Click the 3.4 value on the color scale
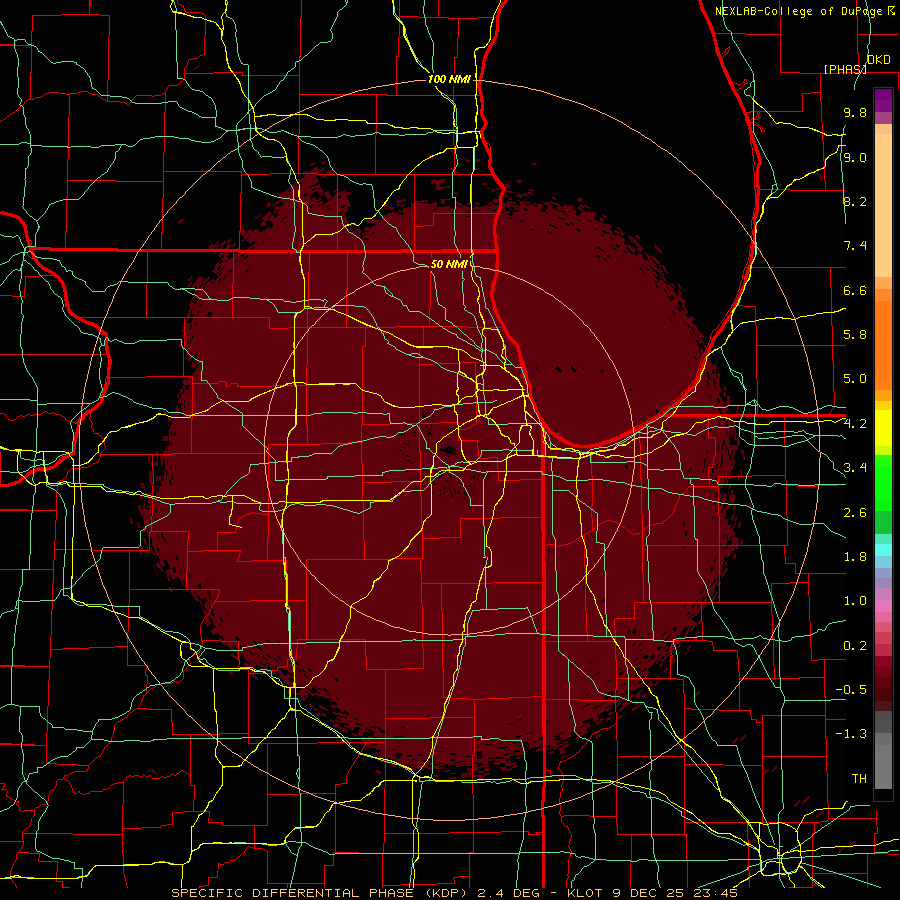Screen dimensions: 900x900 (855, 468)
